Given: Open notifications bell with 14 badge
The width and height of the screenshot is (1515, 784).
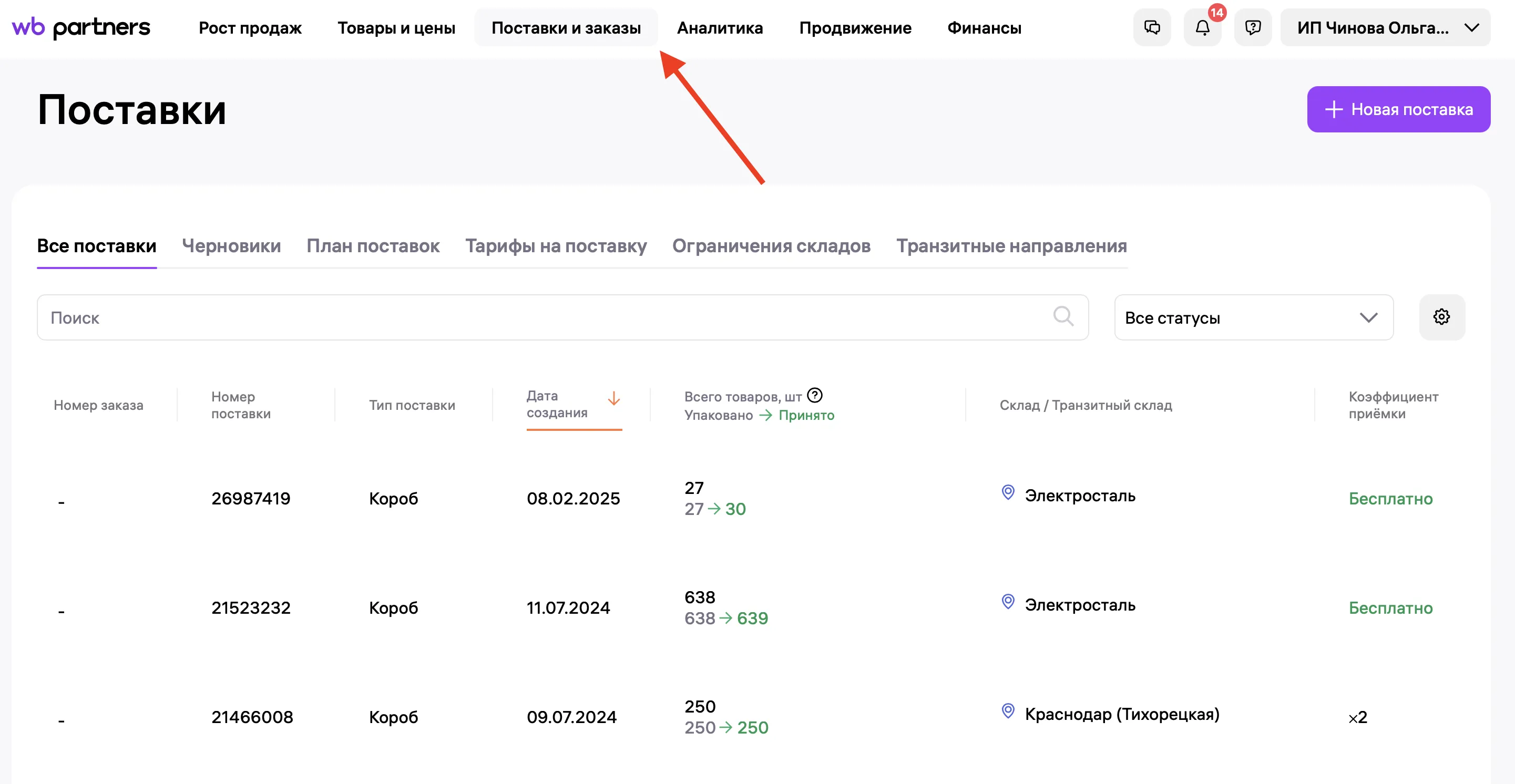Looking at the screenshot, I should coord(1202,28).
